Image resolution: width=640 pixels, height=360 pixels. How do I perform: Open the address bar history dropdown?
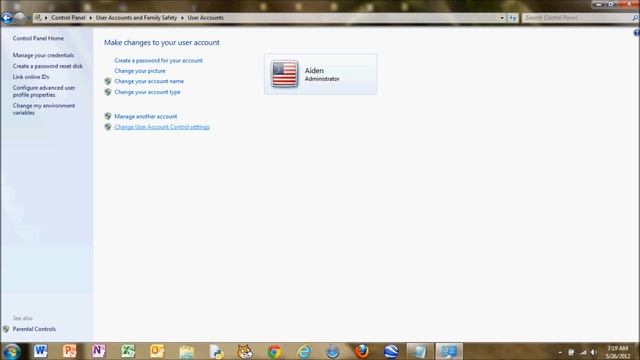coord(502,18)
